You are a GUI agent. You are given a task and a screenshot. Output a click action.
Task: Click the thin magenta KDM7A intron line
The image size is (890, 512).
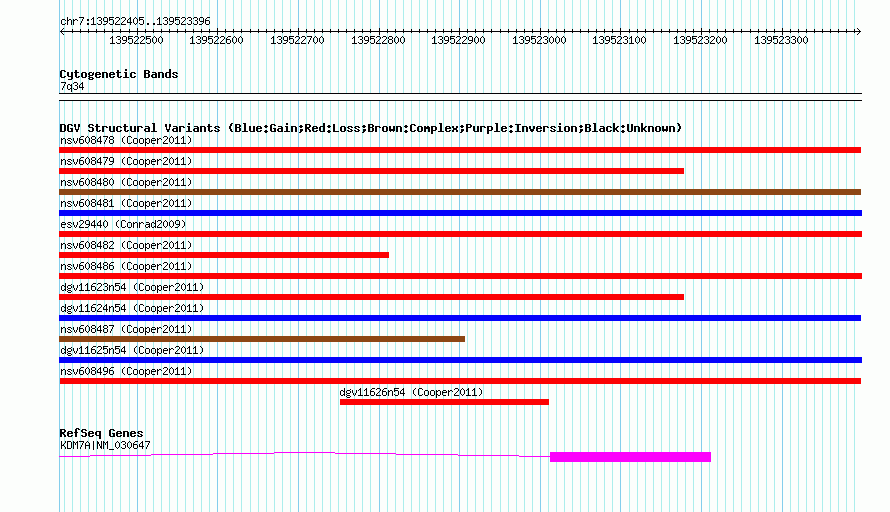click(x=305, y=454)
